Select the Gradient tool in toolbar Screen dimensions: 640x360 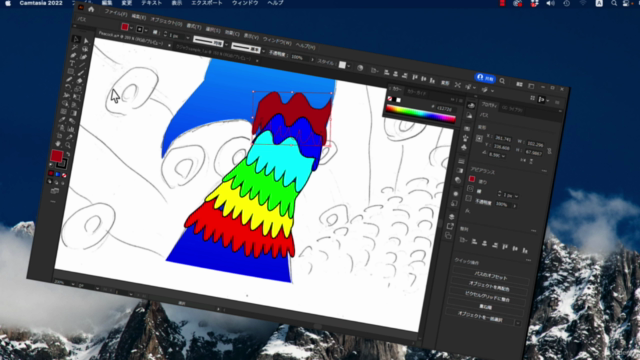[x=74, y=113]
